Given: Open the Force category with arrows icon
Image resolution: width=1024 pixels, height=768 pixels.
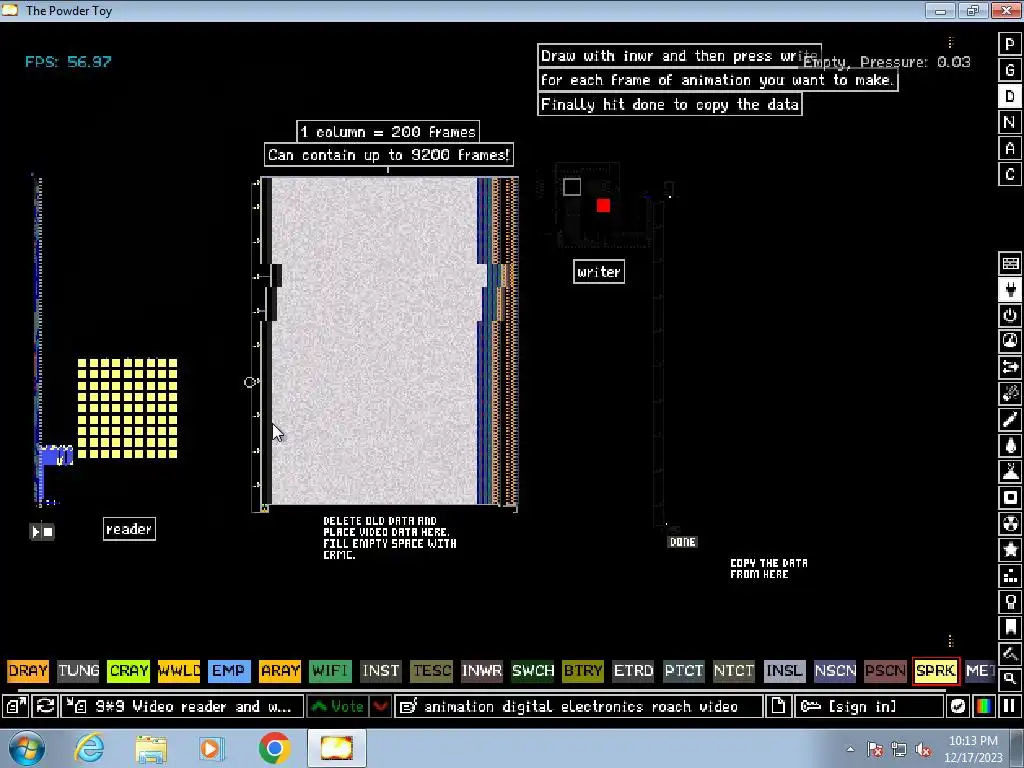Looking at the screenshot, I should point(1010,368).
